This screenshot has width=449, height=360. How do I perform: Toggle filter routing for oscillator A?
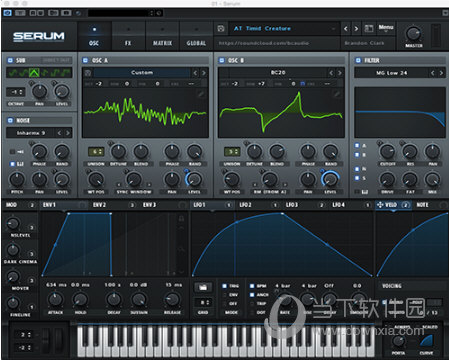[357, 145]
